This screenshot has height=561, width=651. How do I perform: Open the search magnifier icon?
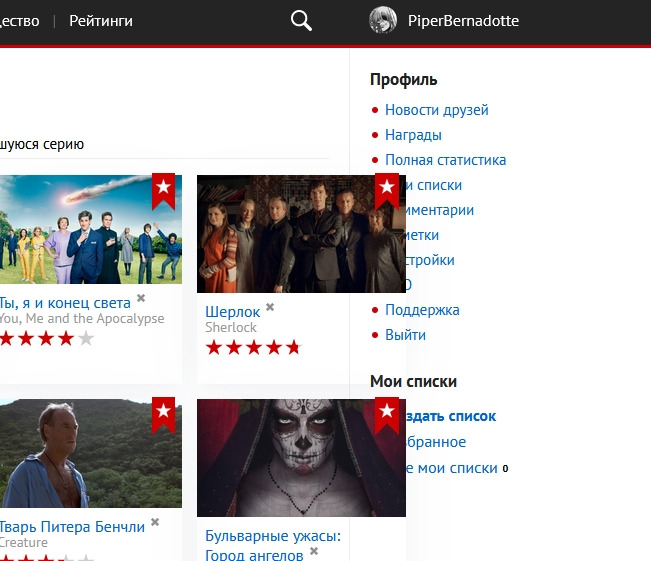301,21
